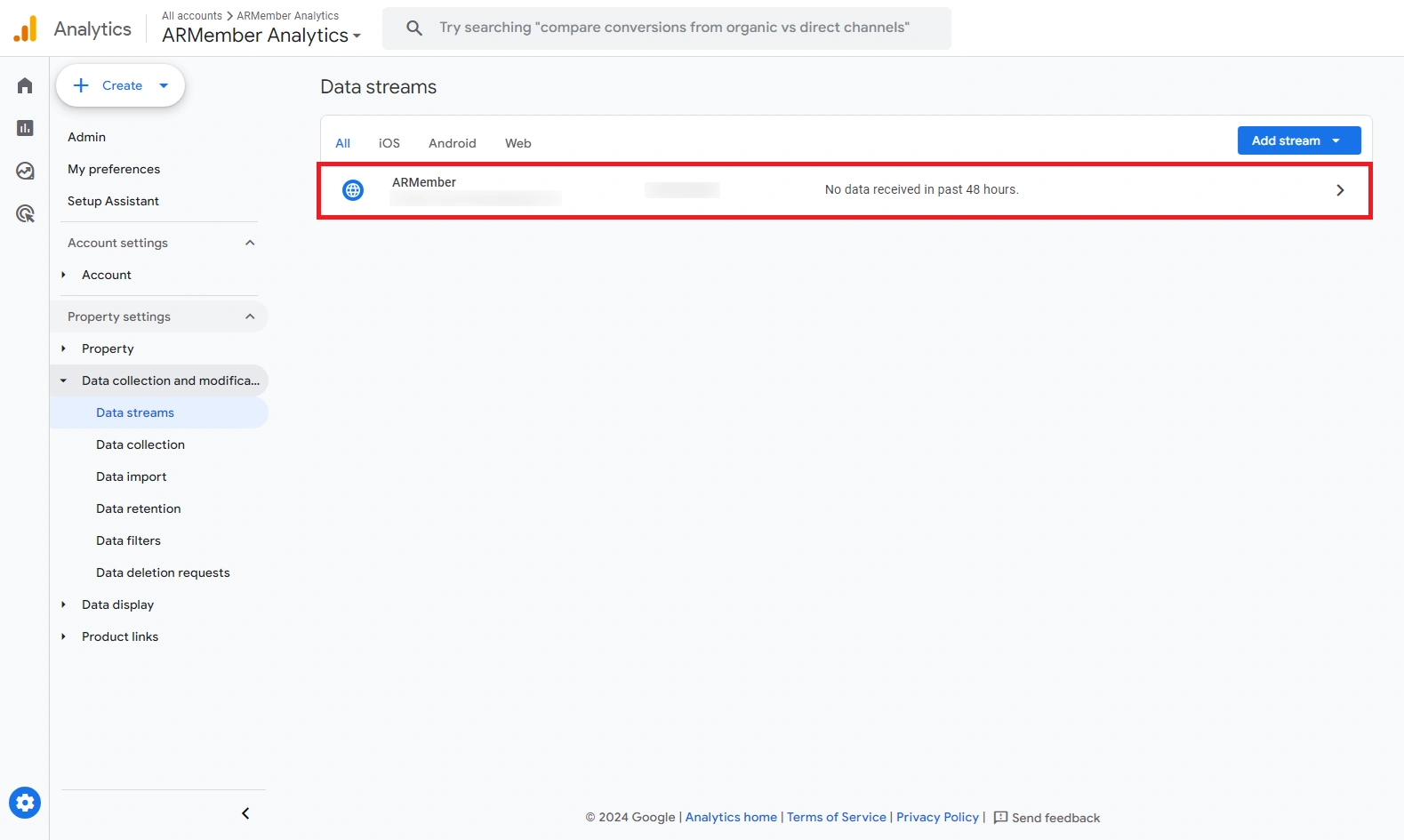The image size is (1404, 840).
Task: Collapse the Property settings section
Action: coord(250,316)
